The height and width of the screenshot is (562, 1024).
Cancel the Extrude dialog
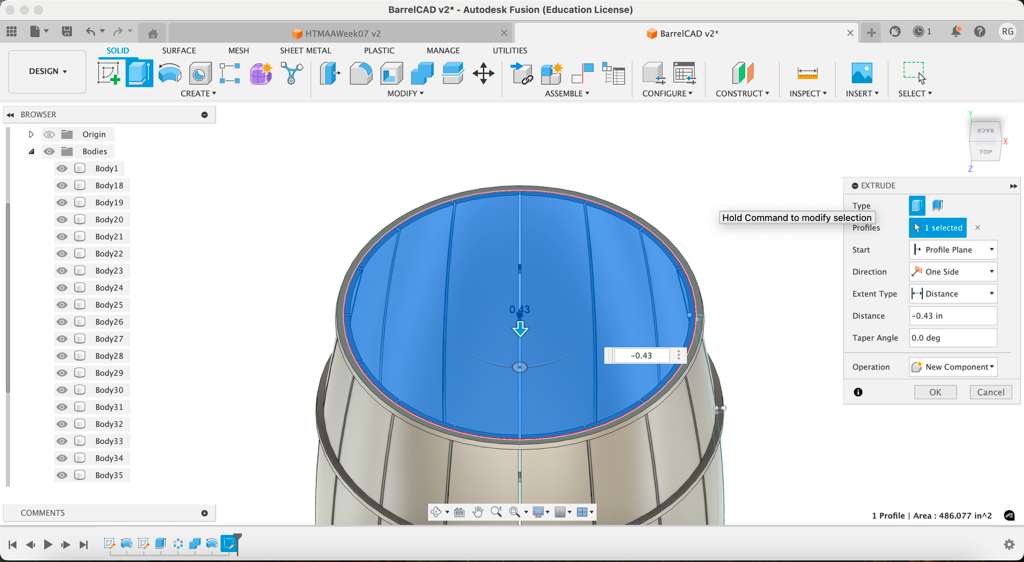[990, 392]
